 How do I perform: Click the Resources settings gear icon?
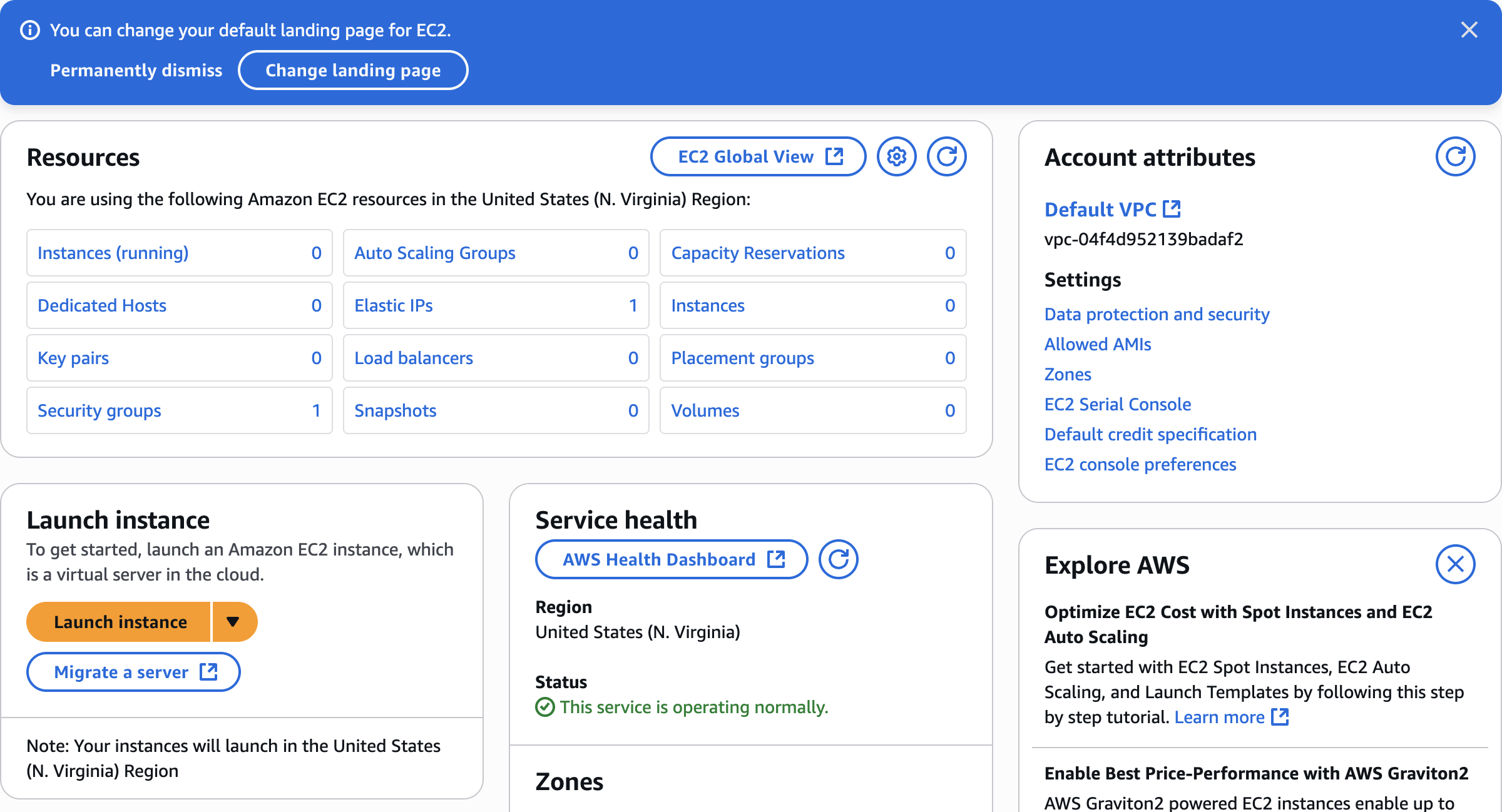click(x=896, y=156)
